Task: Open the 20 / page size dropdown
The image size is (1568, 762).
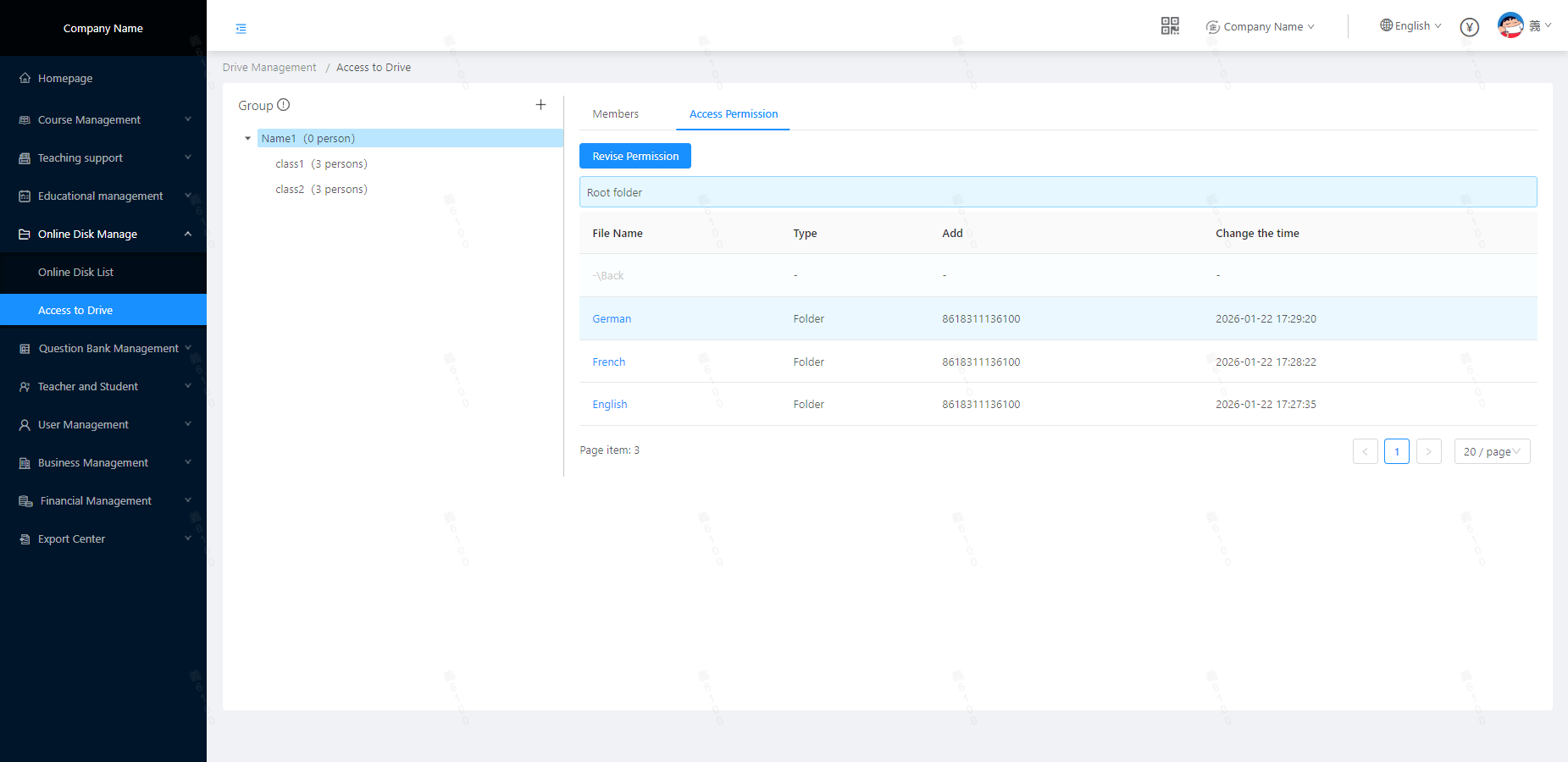Action: pos(1492,452)
